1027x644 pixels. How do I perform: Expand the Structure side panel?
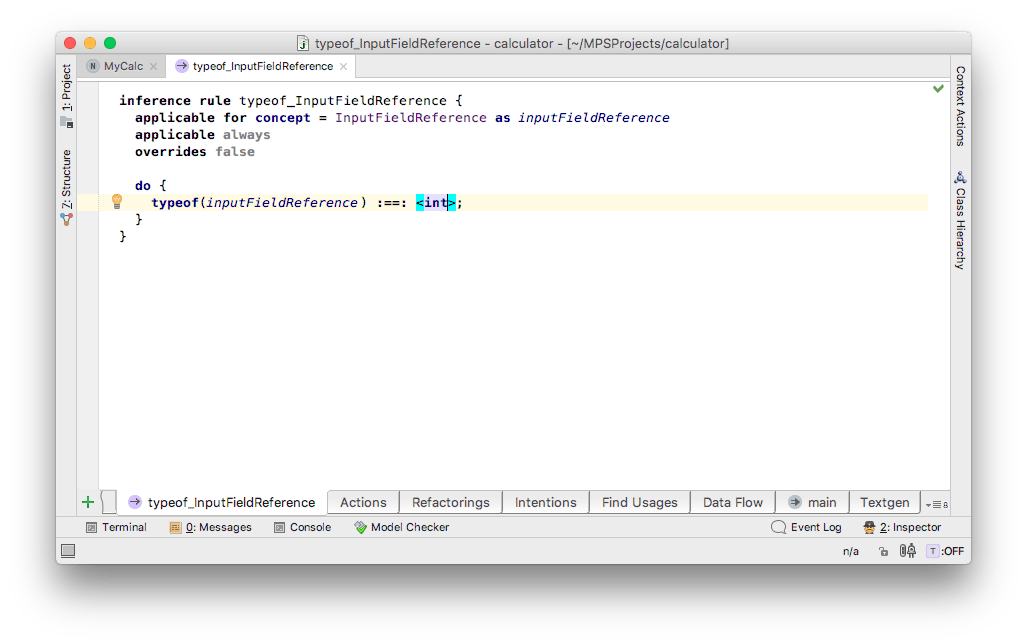pyautogui.click(x=66, y=185)
